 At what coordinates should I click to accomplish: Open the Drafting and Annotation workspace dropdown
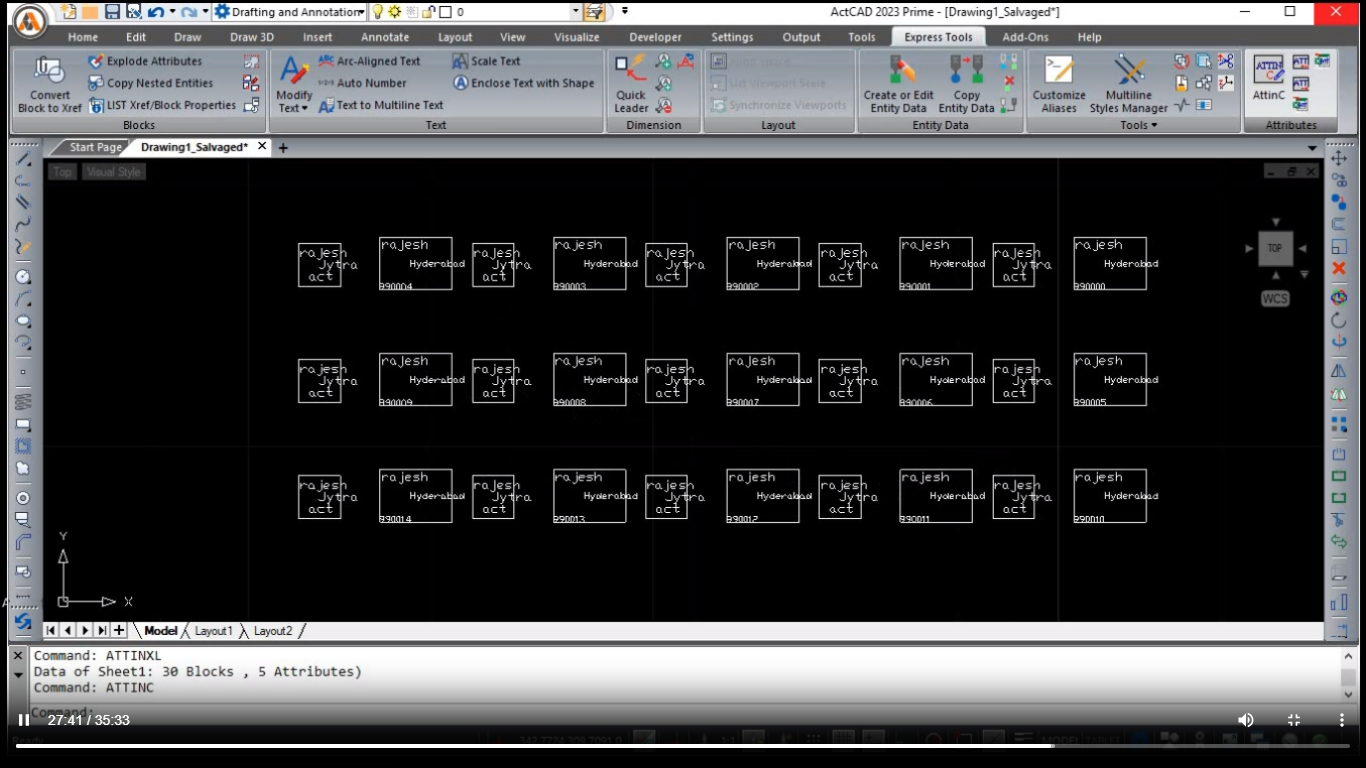click(361, 12)
